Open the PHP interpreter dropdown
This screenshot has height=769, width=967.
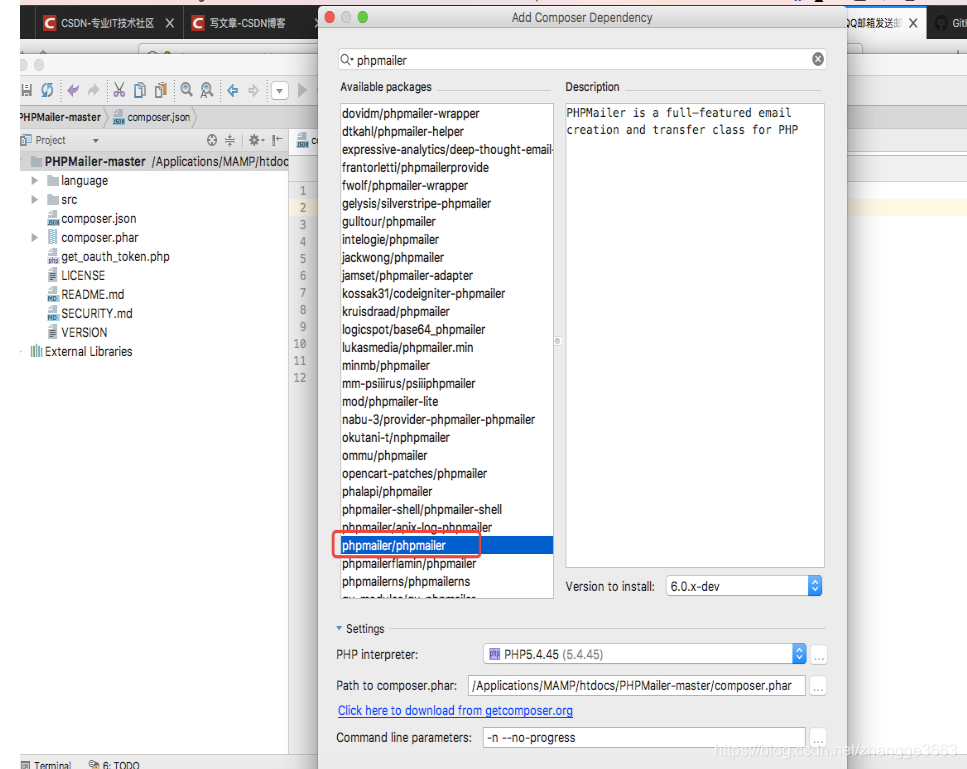point(645,654)
